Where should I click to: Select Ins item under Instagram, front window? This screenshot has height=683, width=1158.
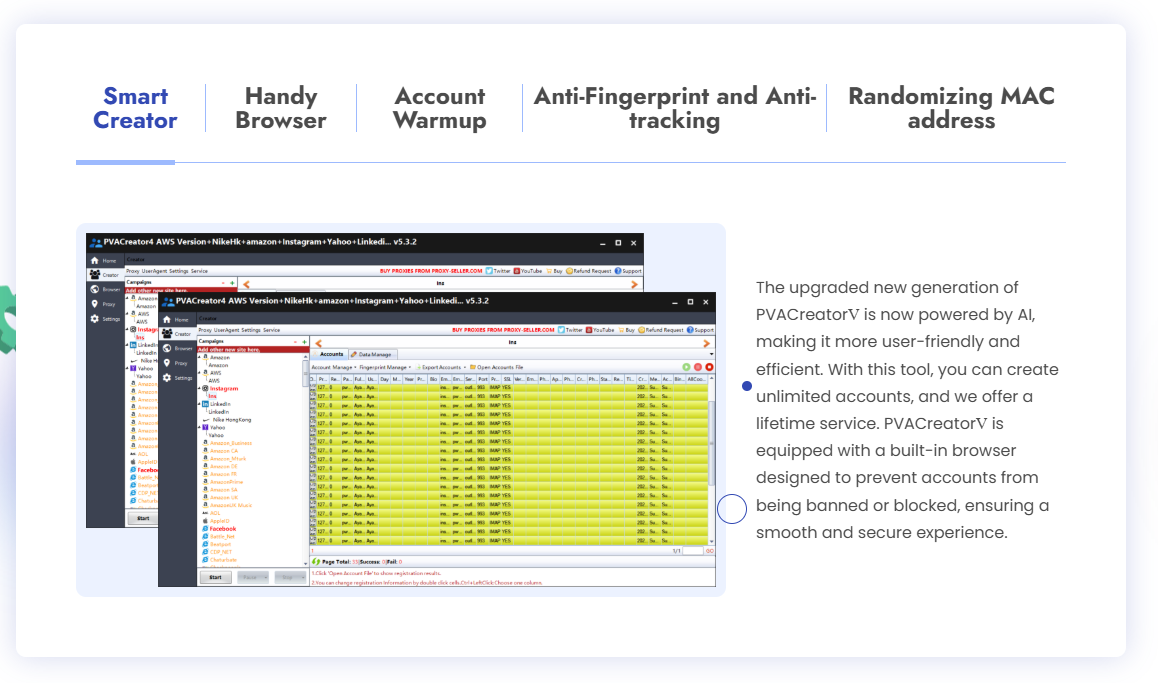tap(213, 397)
